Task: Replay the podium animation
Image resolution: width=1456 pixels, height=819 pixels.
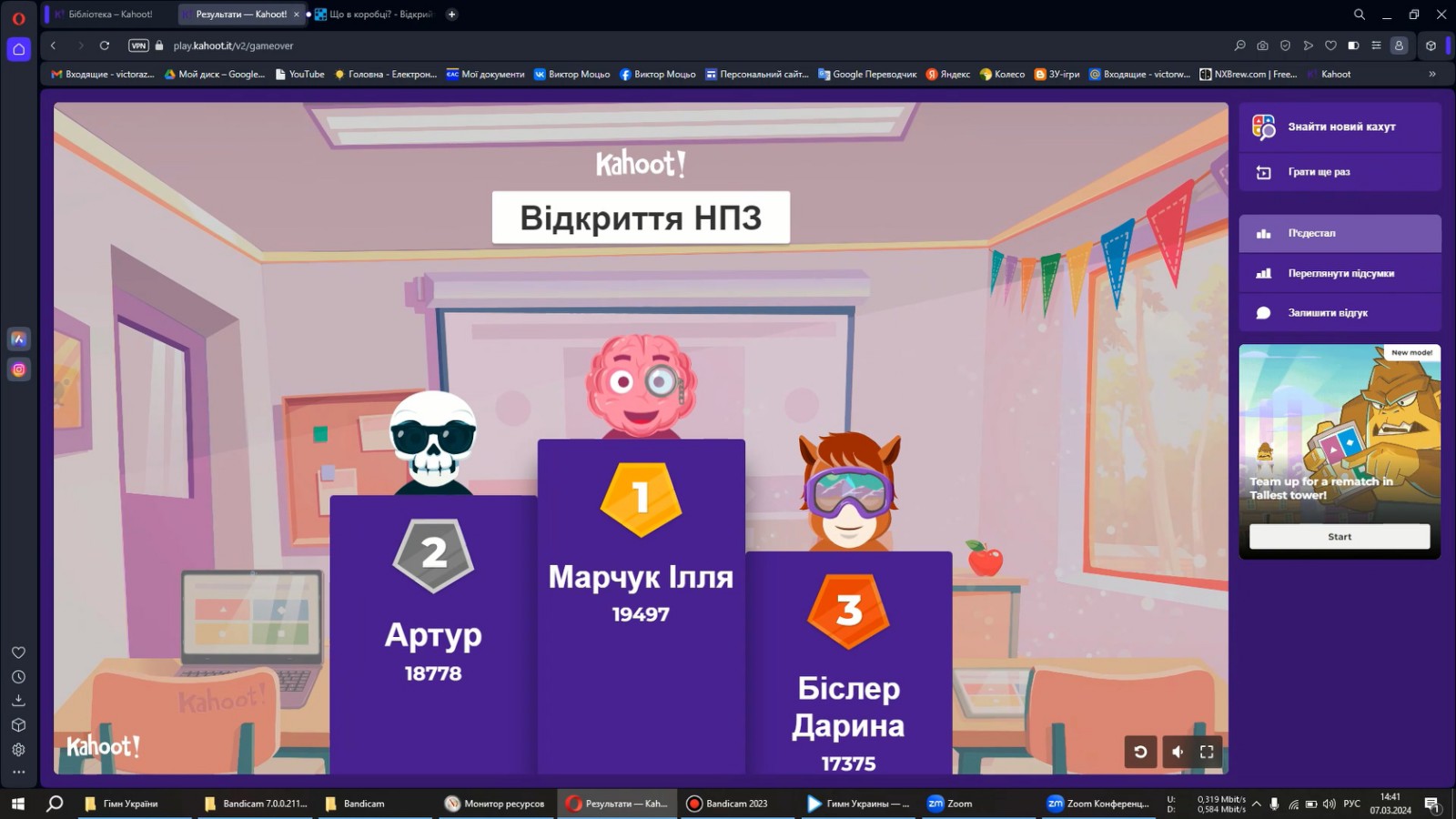Action: click(1140, 752)
